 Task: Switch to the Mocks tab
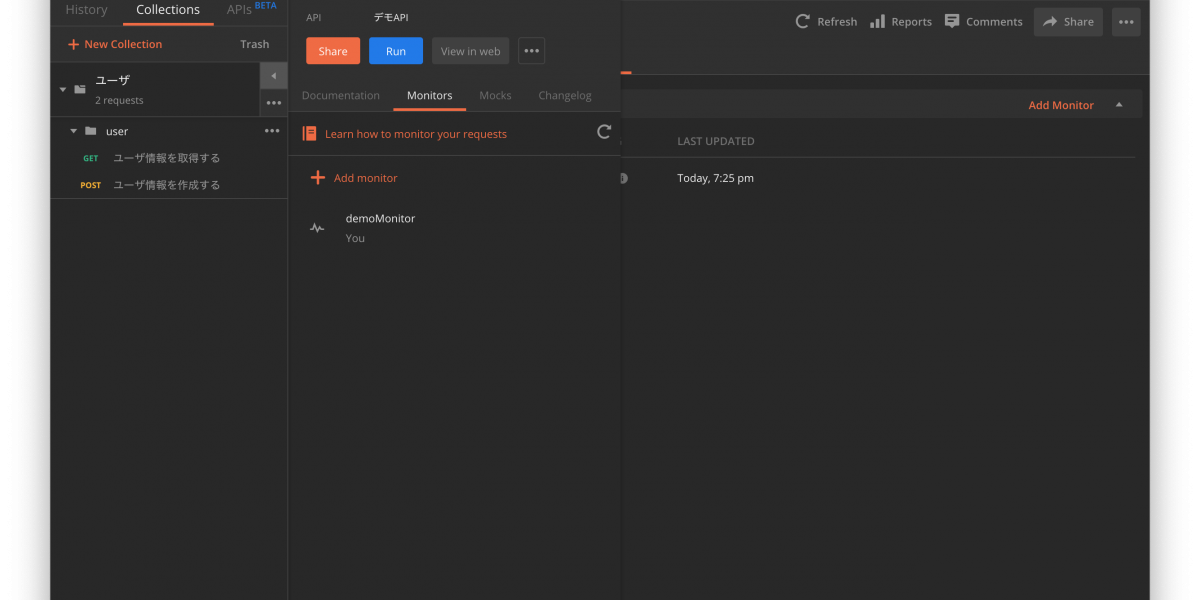(495, 96)
